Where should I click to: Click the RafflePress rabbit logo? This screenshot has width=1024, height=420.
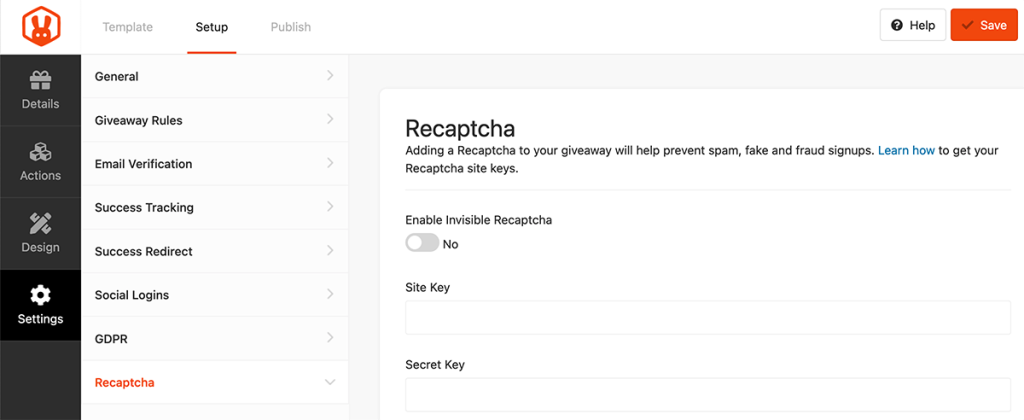(x=40, y=26)
